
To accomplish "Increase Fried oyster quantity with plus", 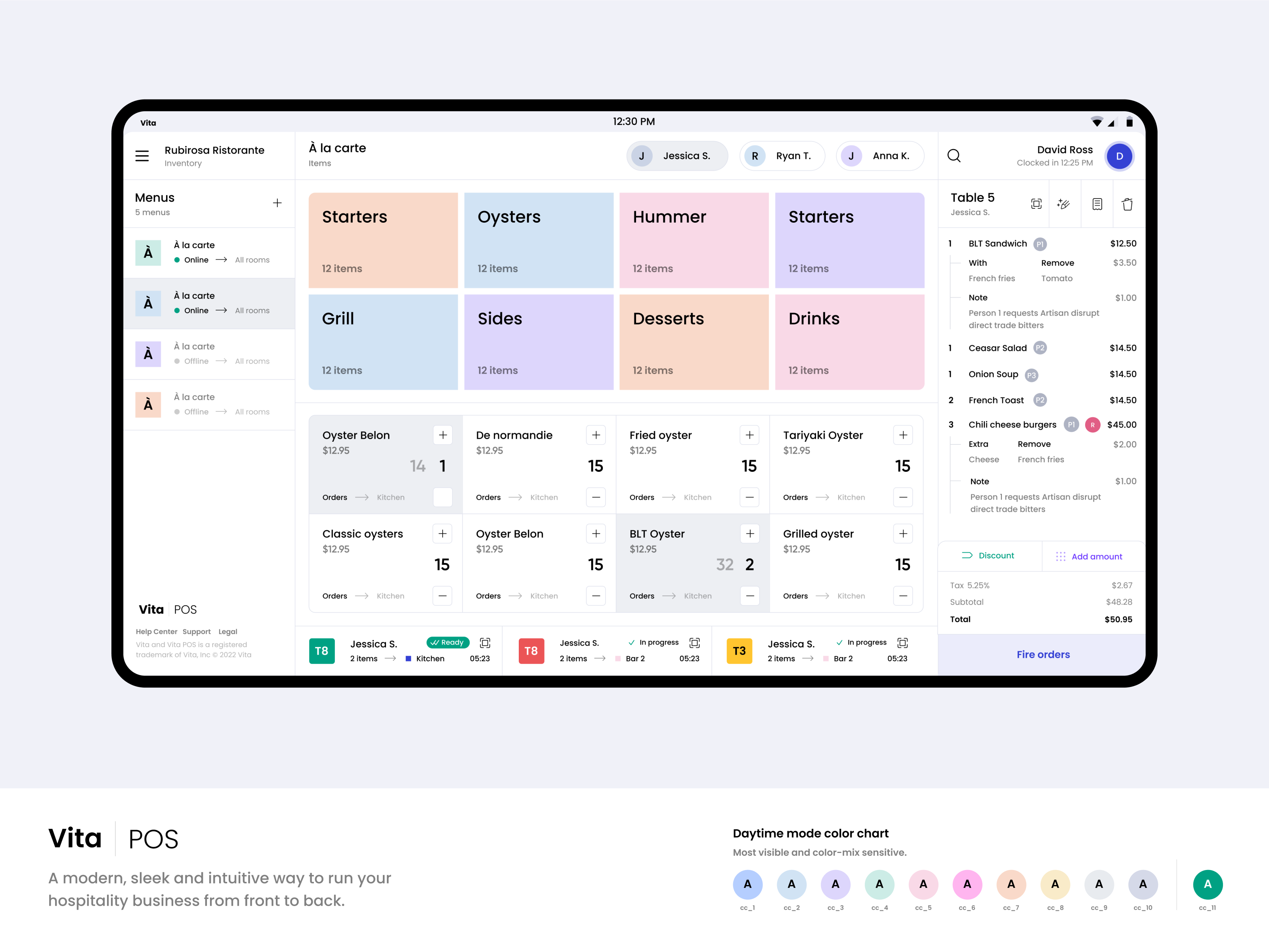I will pyautogui.click(x=749, y=435).
